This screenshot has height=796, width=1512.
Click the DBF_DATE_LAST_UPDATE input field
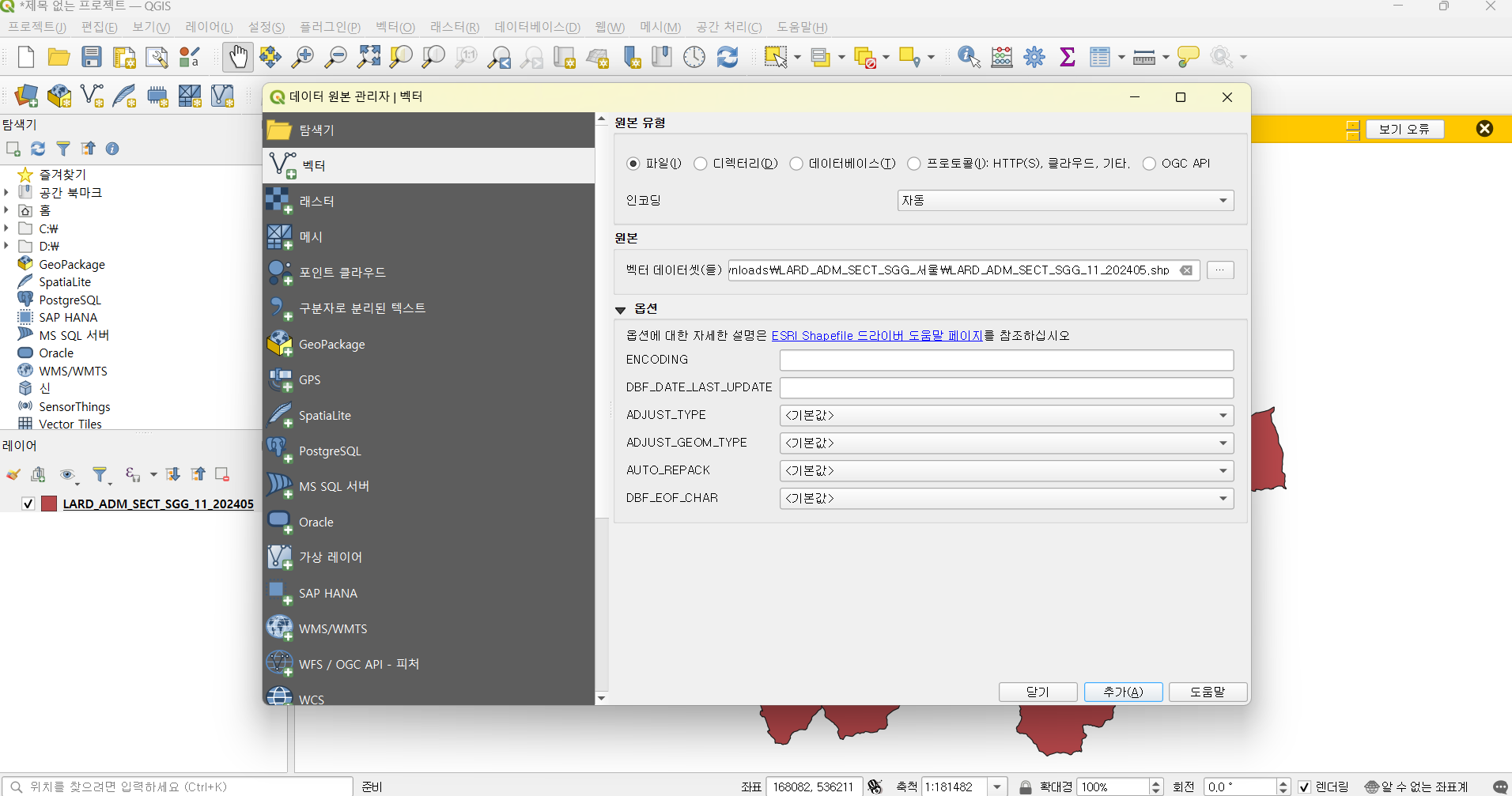click(1006, 388)
